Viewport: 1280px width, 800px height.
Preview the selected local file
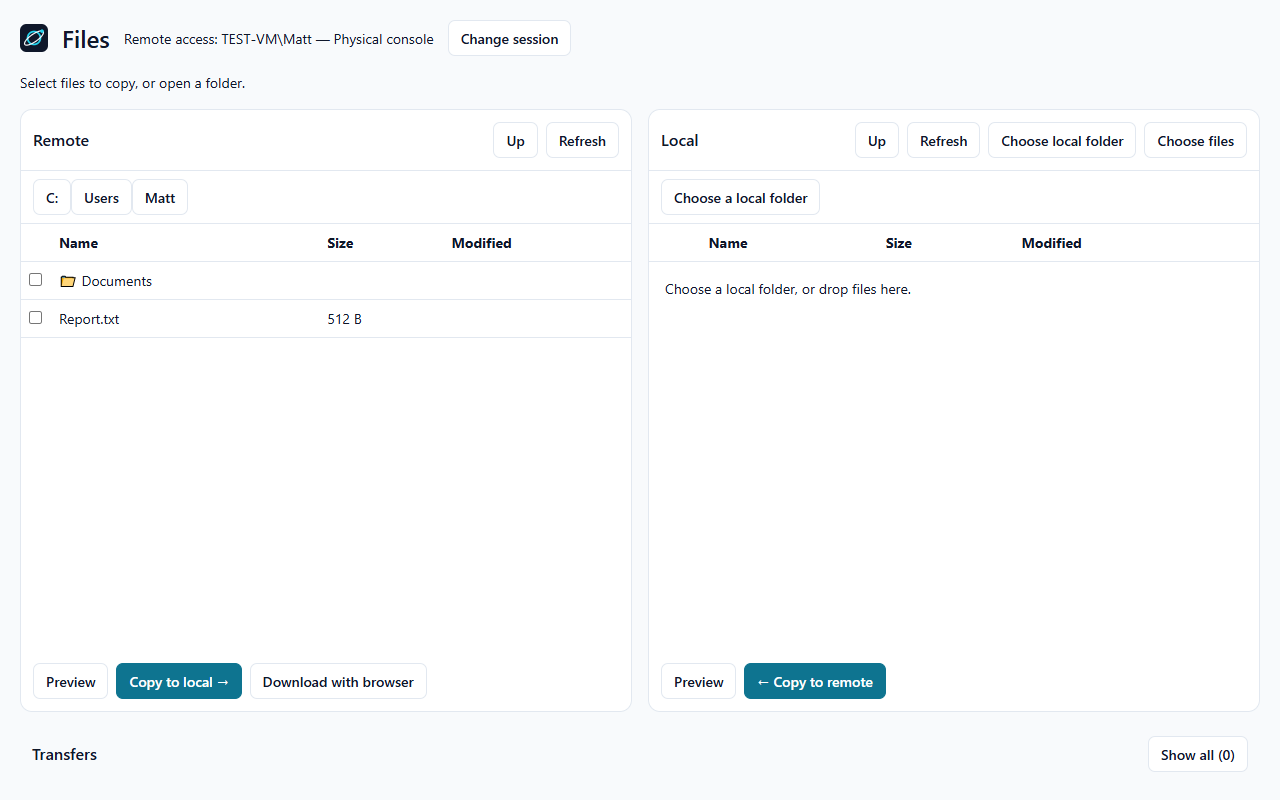pyautogui.click(x=698, y=682)
